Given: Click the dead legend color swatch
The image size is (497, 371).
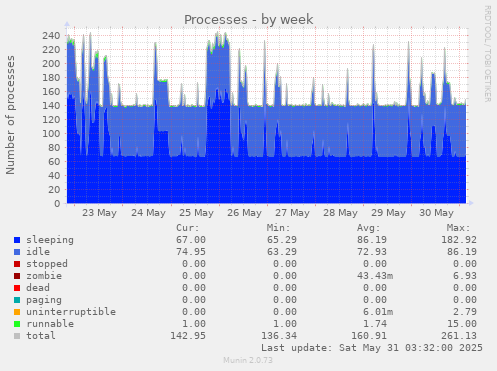Looking at the screenshot, I should pos(17,288).
